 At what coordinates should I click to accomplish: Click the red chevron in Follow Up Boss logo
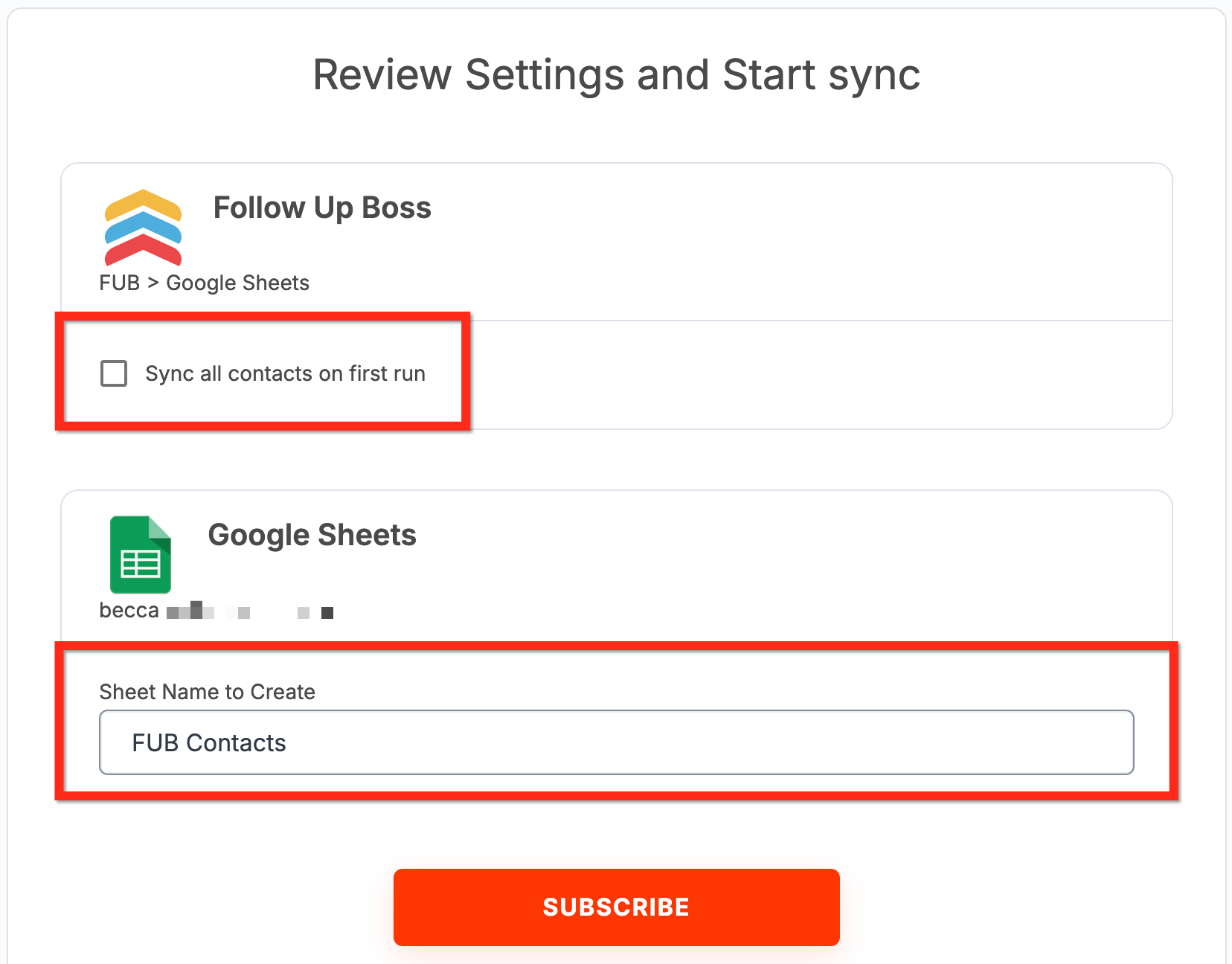143,250
